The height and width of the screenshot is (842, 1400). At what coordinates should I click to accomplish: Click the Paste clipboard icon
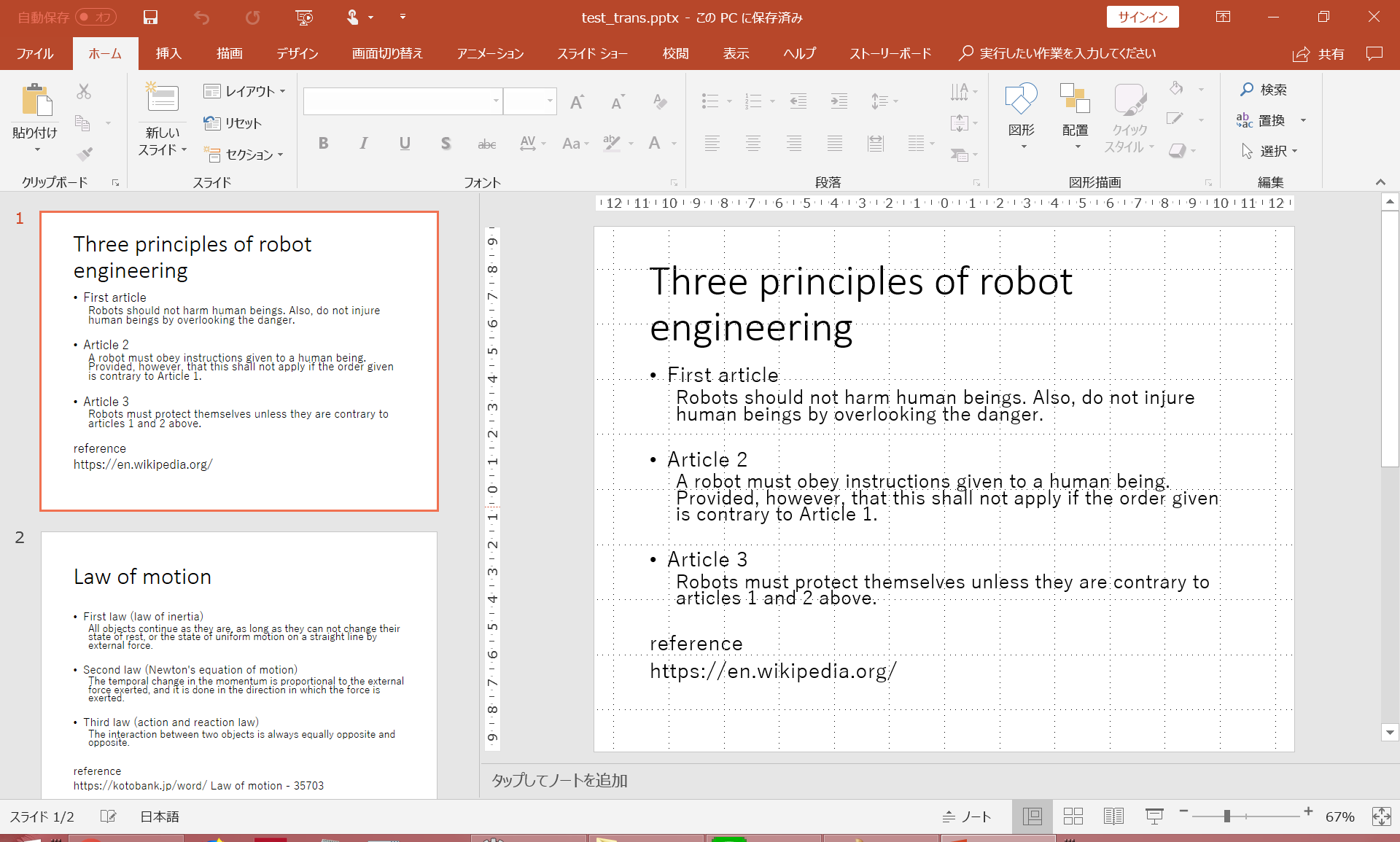pos(36,100)
